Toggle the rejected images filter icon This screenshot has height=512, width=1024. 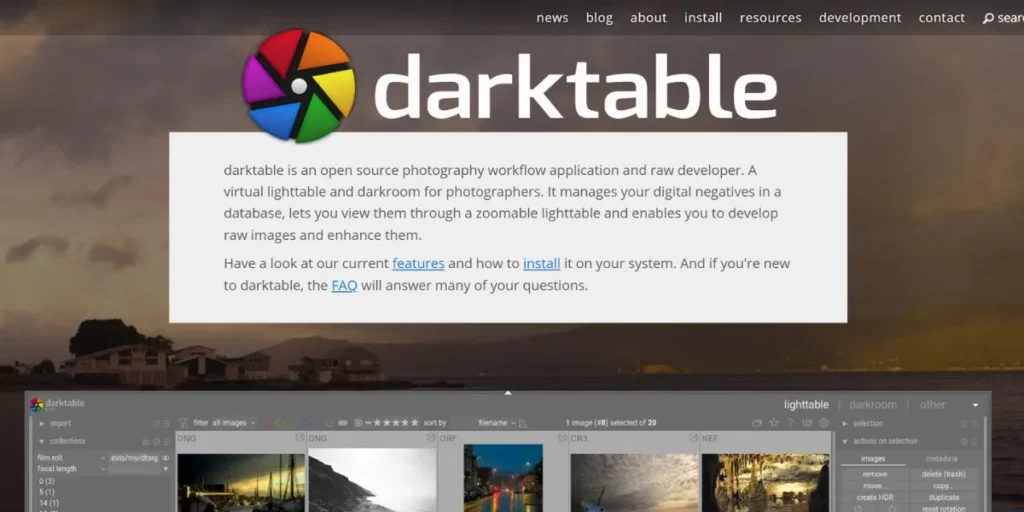pyautogui.click(x=358, y=423)
